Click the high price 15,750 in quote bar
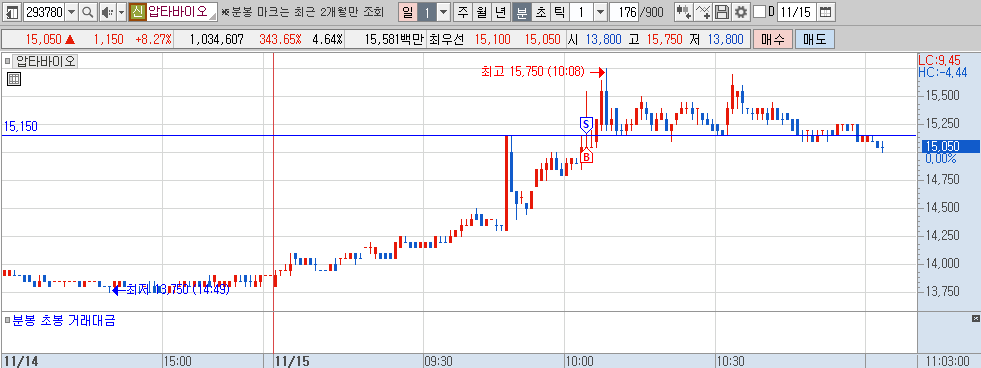 coord(663,39)
